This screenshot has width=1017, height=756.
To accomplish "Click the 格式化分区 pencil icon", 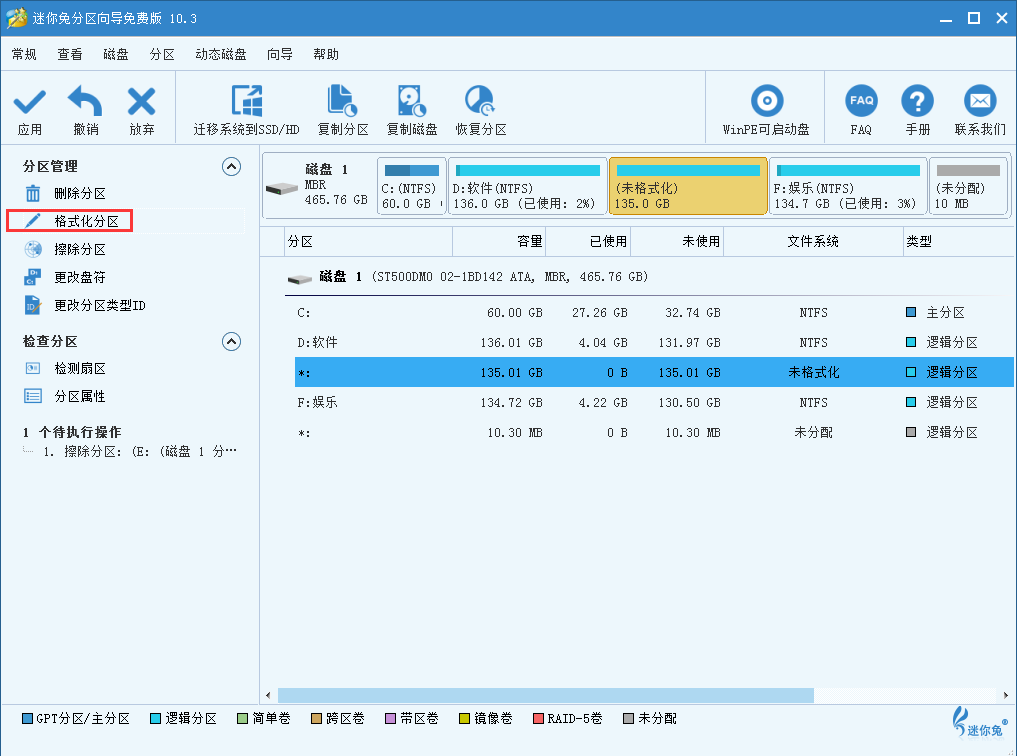I will pos(32,221).
